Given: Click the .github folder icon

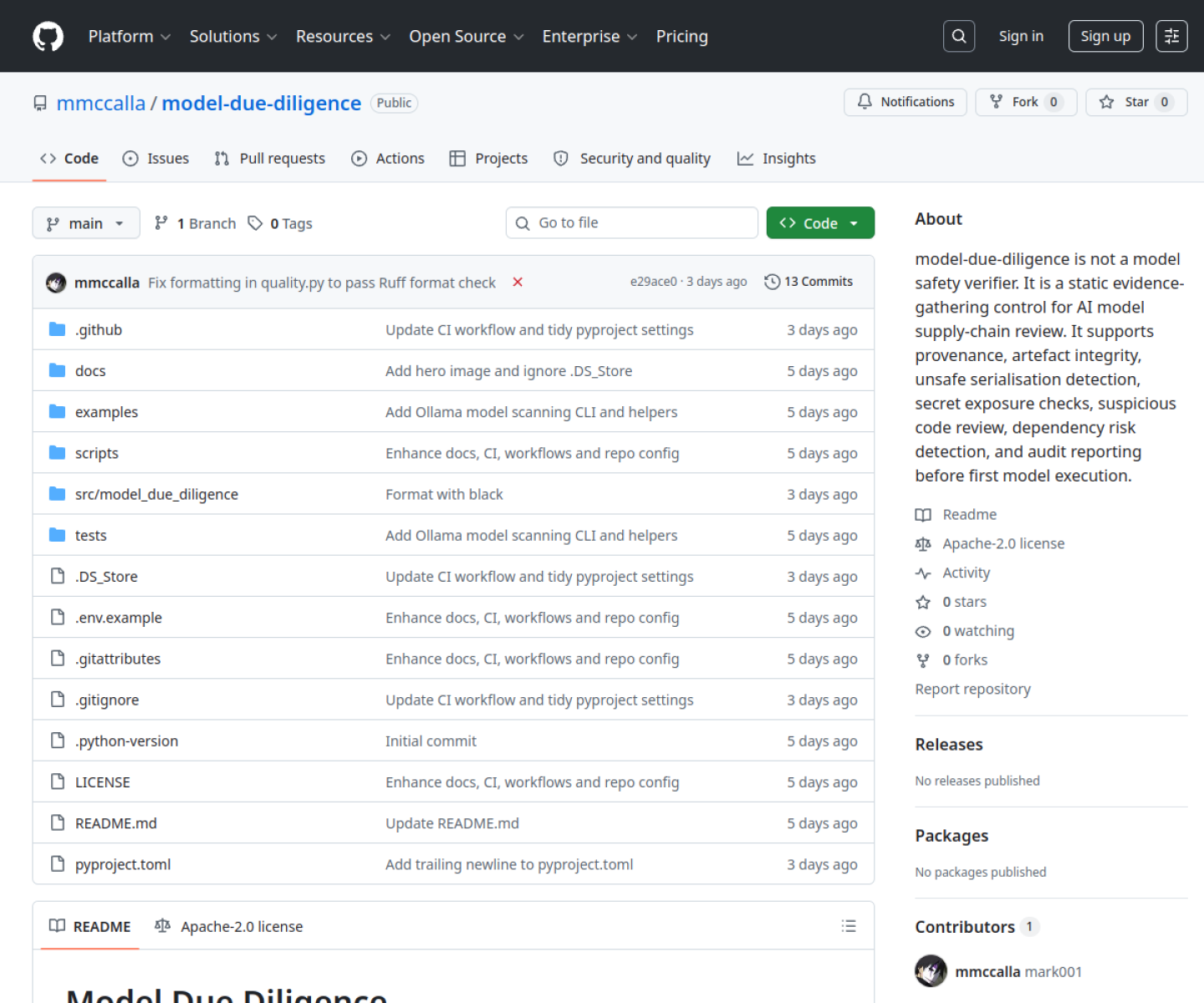Looking at the screenshot, I should pyautogui.click(x=57, y=329).
